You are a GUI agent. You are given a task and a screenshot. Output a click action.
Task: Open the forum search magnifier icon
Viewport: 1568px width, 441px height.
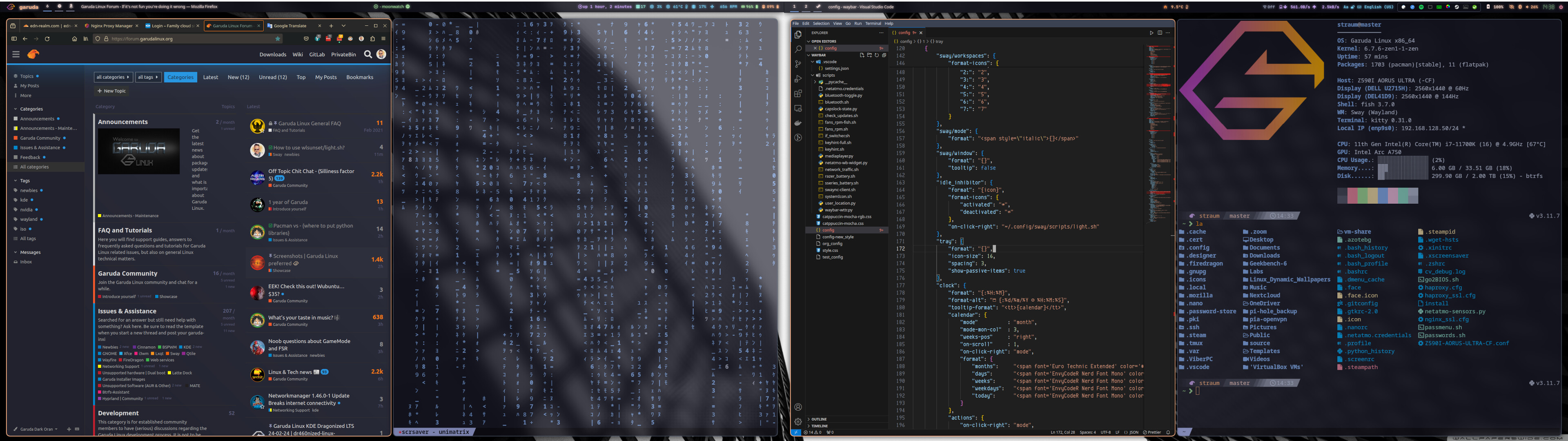coord(367,54)
